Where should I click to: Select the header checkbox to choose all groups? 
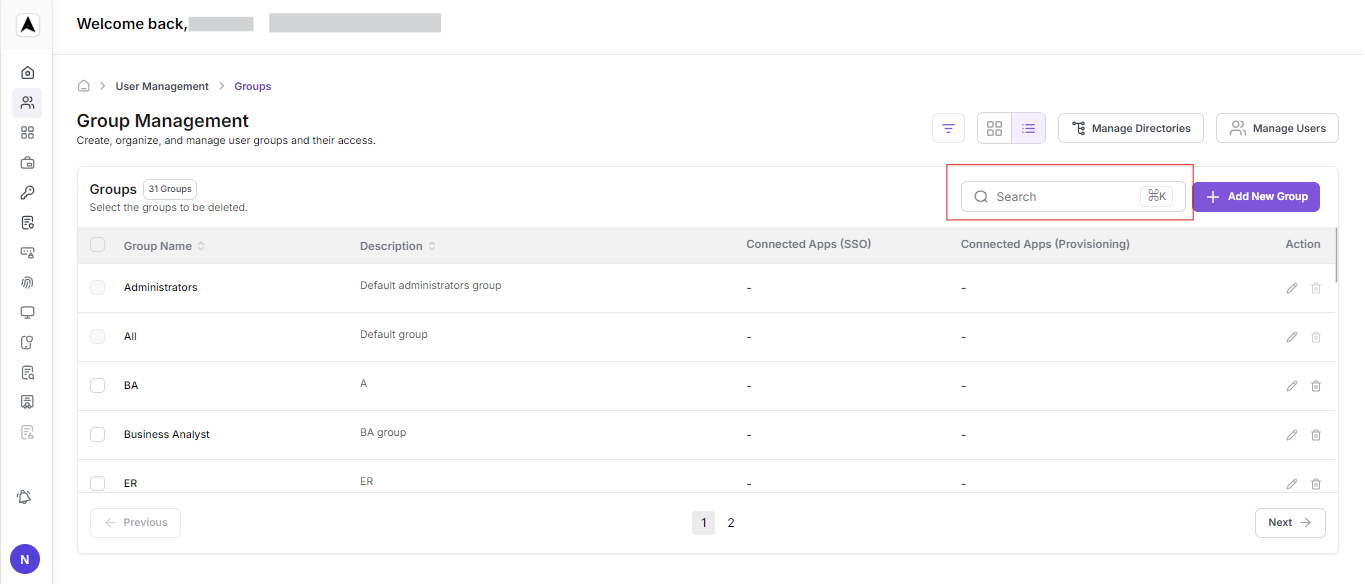click(97, 245)
